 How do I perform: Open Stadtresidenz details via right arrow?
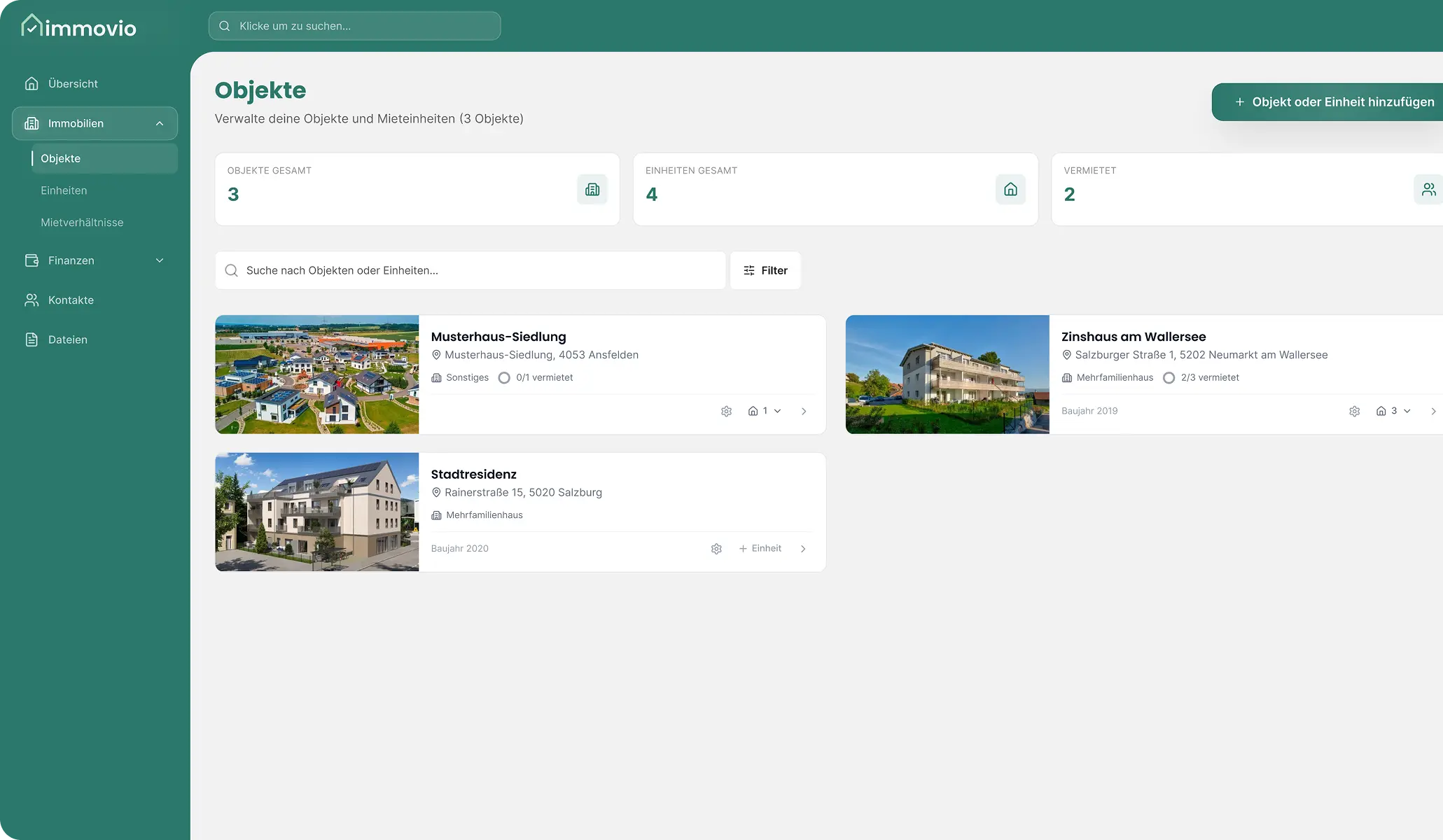803,549
